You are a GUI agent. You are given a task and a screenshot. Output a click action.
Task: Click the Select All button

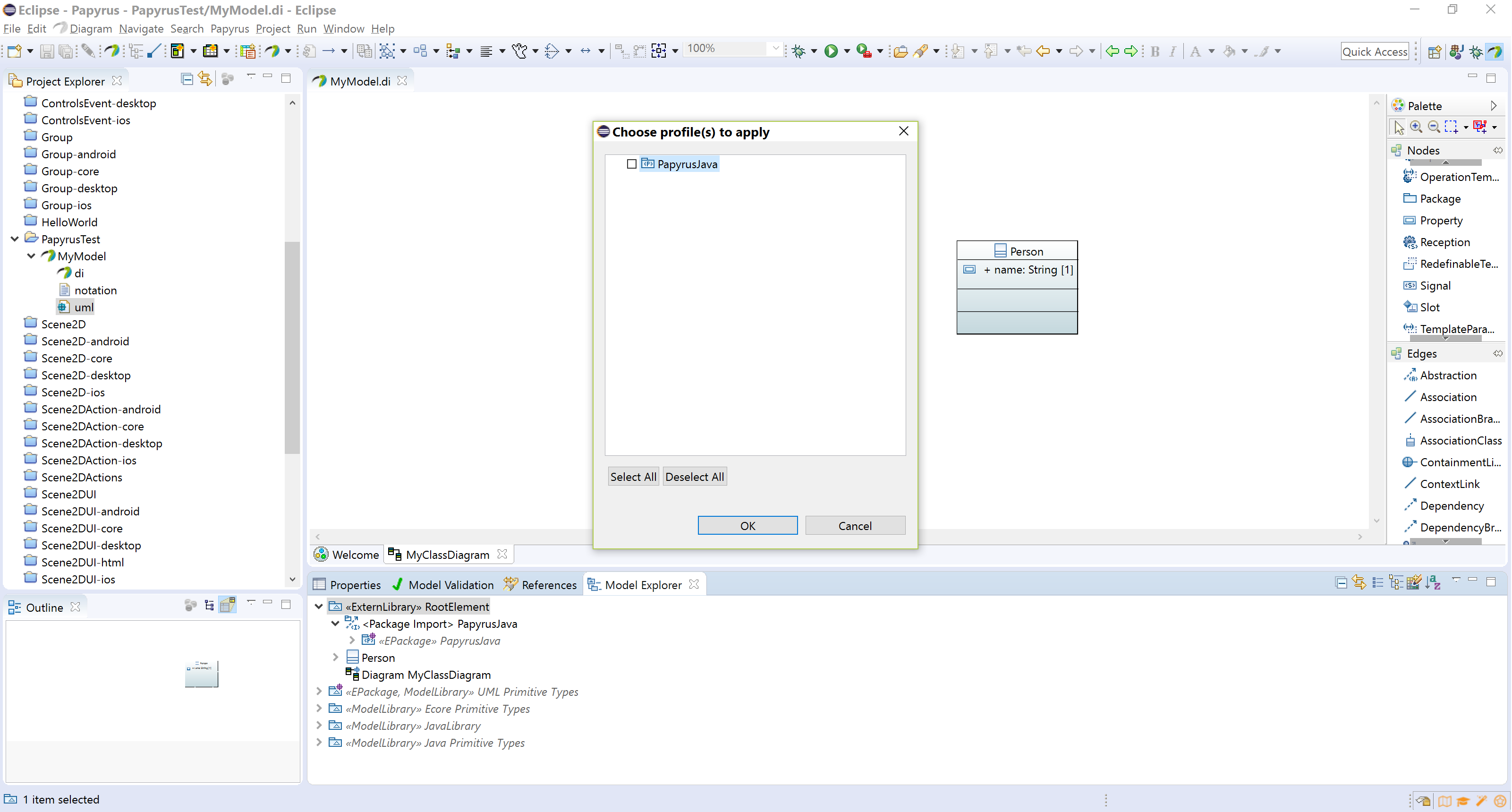pyautogui.click(x=633, y=477)
